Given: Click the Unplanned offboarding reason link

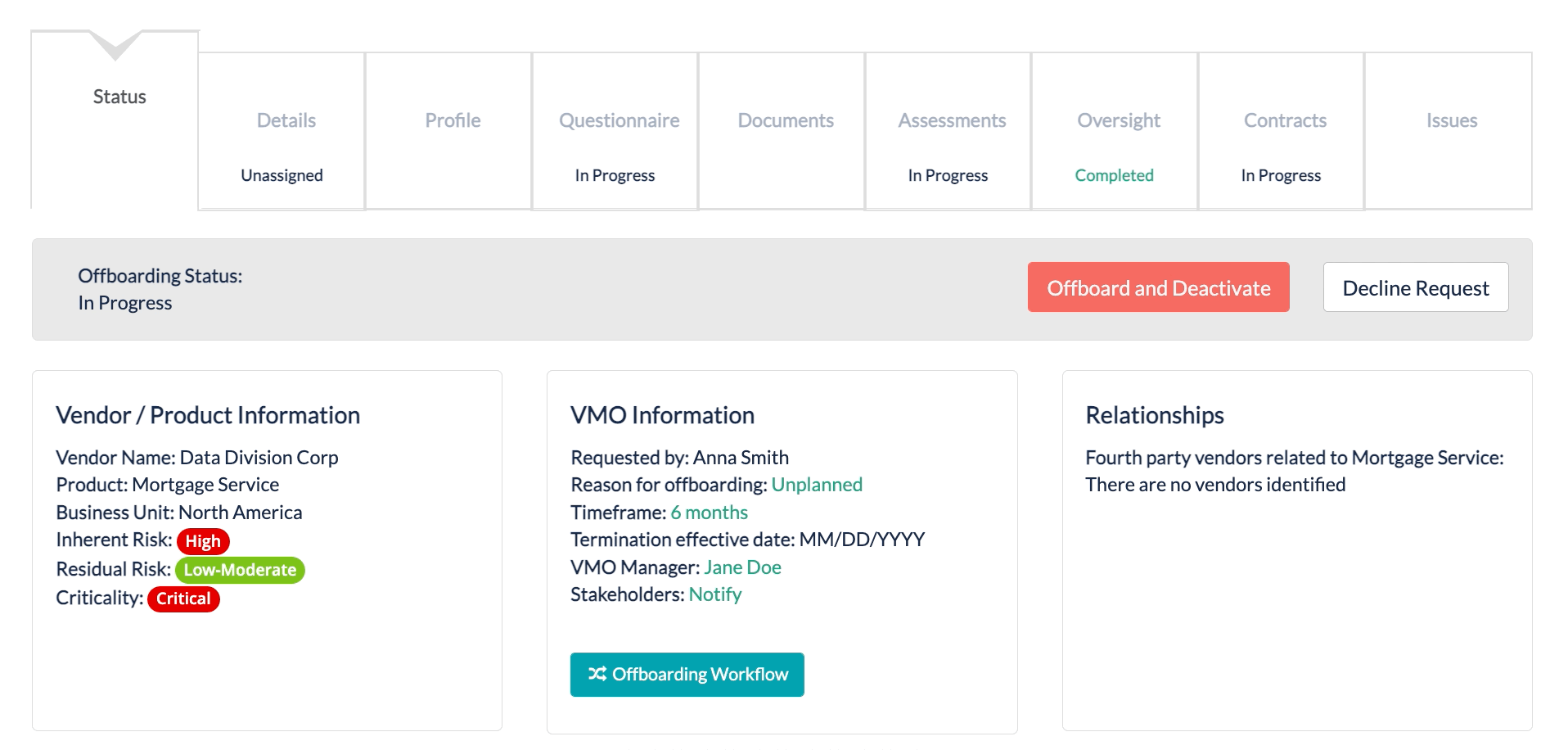Looking at the screenshot, I should (x=817, y=485).
